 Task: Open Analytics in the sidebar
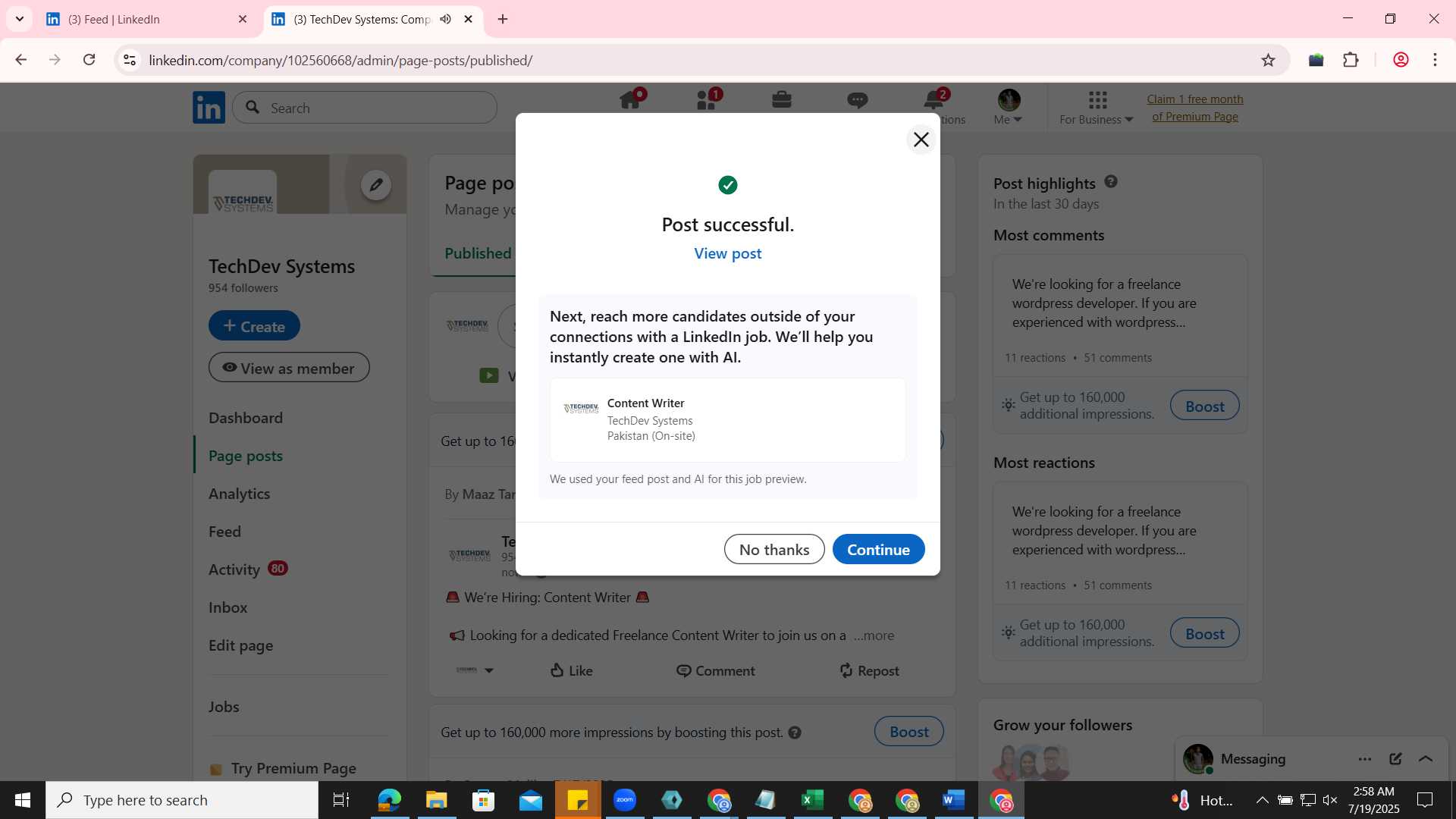click(x=240, y=494)
